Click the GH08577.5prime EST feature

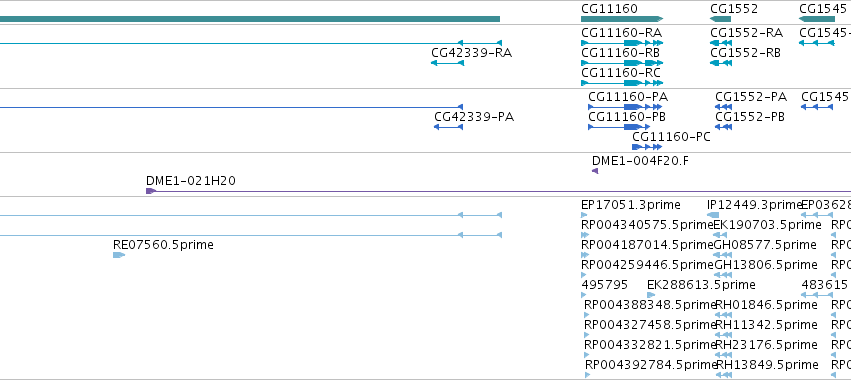pos(720,255)
